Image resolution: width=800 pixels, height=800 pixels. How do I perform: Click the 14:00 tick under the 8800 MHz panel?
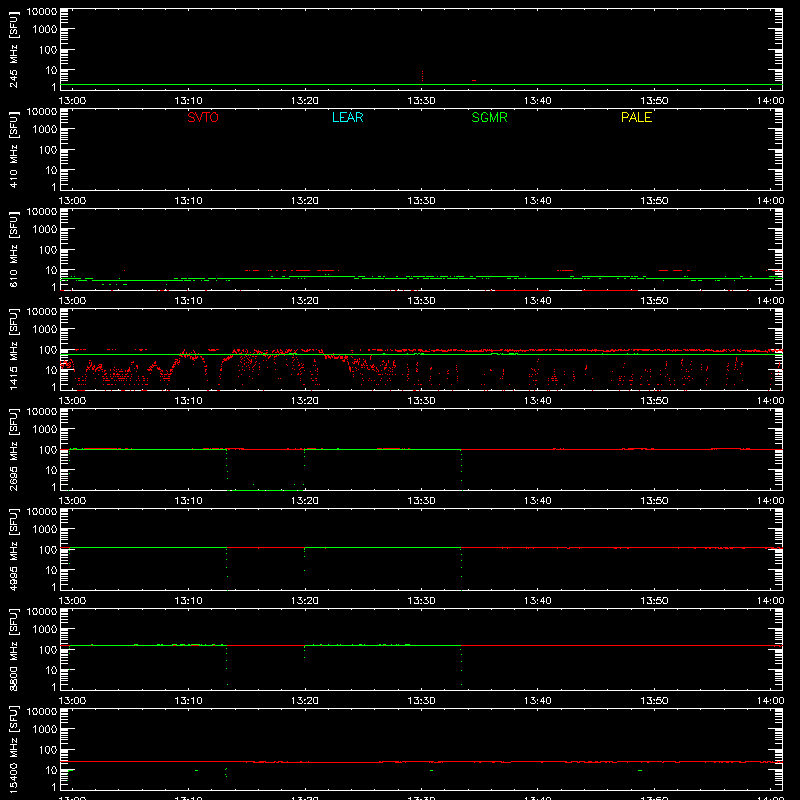tap(770, 701)
